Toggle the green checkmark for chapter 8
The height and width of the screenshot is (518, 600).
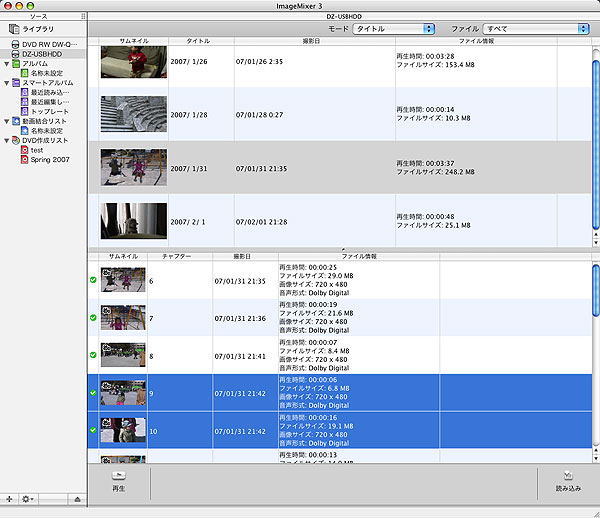(x=93, y=354)
